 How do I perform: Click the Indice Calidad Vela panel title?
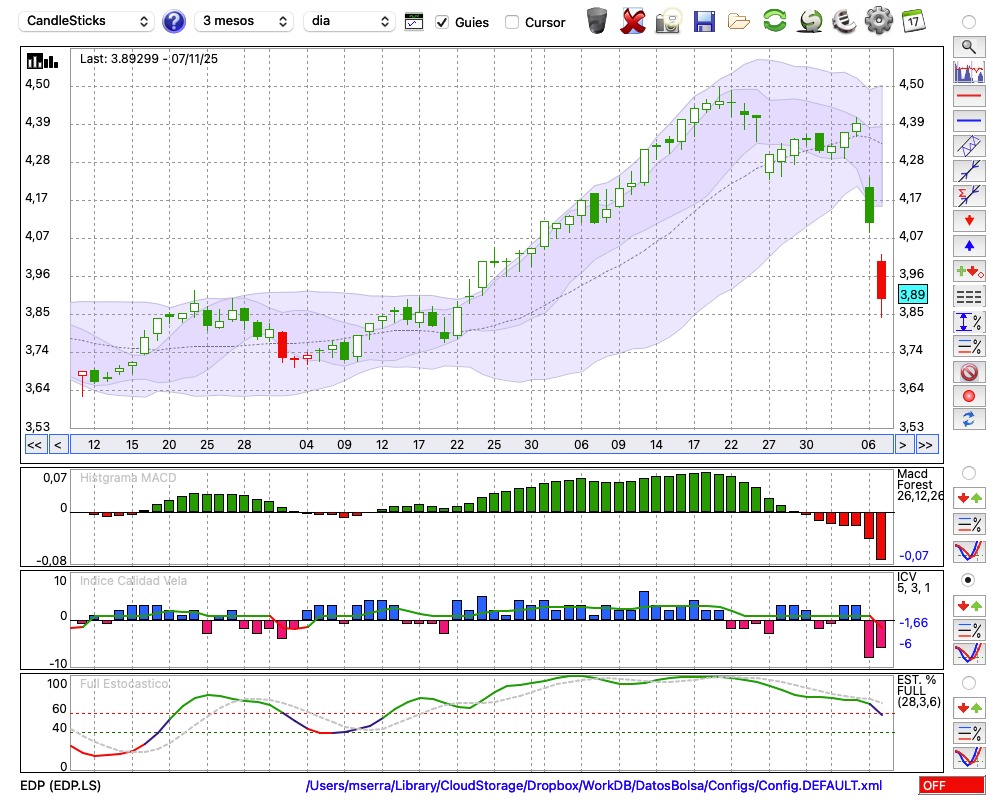[x=133, y=581]
